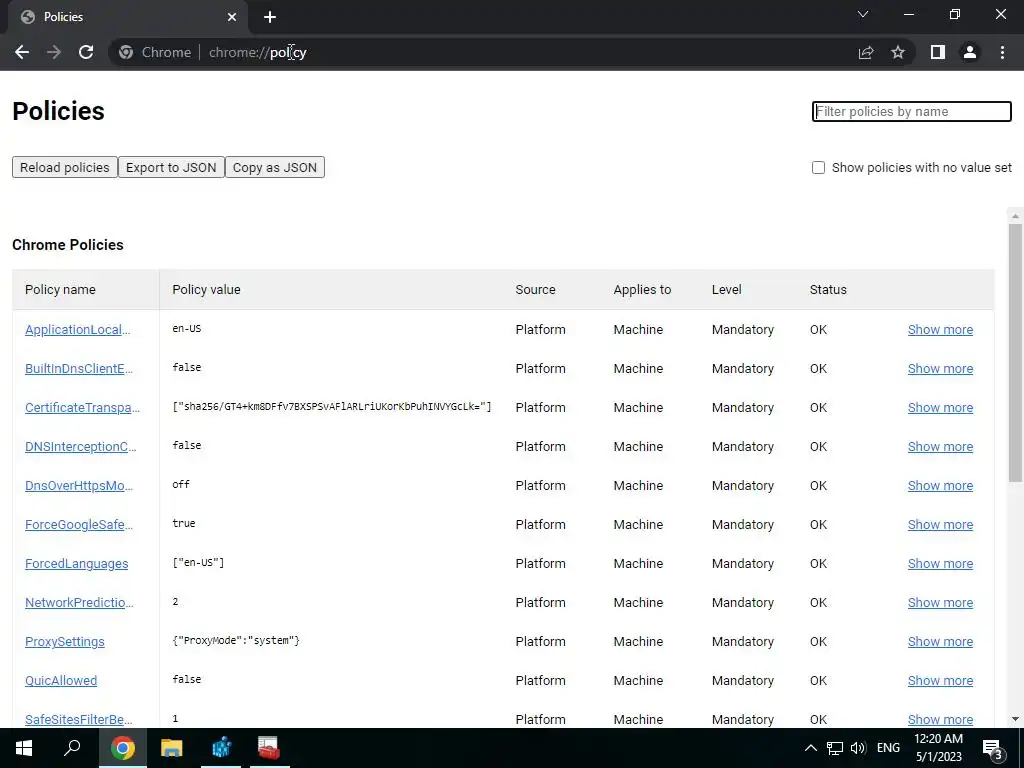This screenshot has height=768, width=1024.
Task: Bookmark this page with the star icon
Action: pos(898,52)
